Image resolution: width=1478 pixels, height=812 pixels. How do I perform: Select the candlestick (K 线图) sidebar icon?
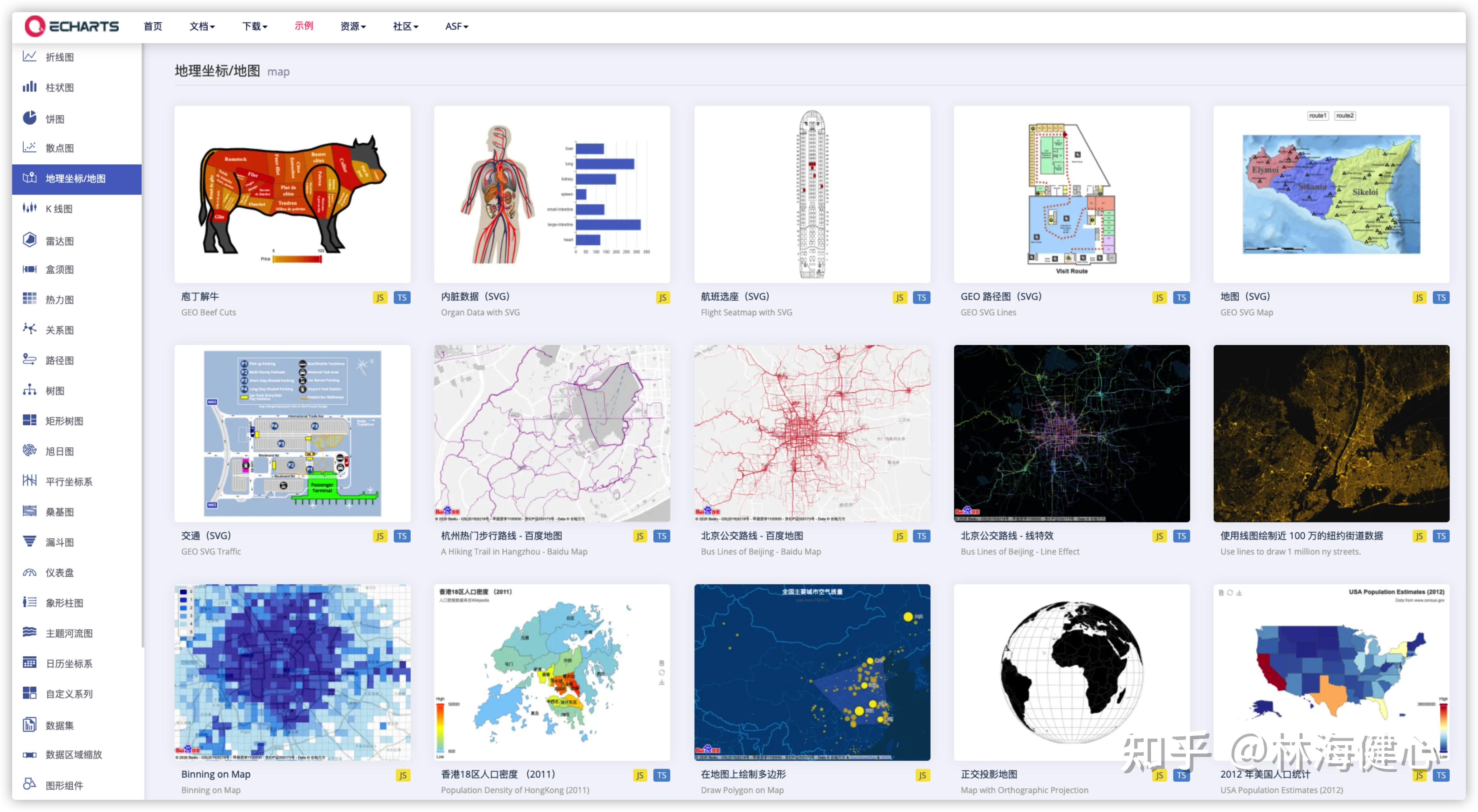click(30, 208)
